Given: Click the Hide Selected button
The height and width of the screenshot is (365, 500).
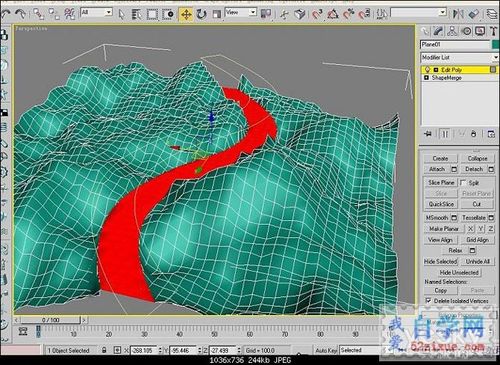Looking at the screenshot, I should [x=440, y=261].
